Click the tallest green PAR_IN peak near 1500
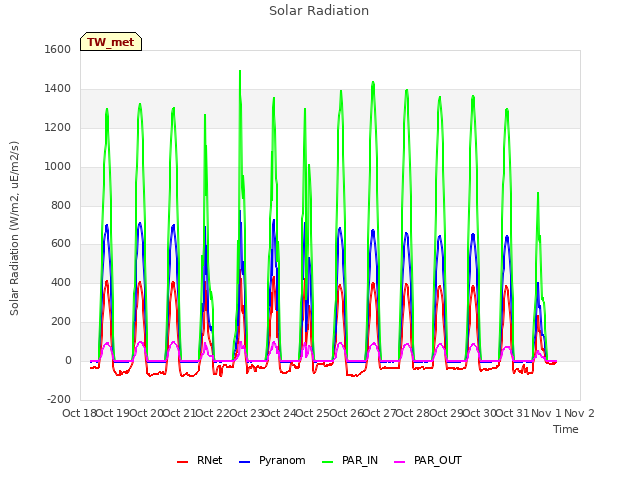640x480 pixels. (240, 72)
